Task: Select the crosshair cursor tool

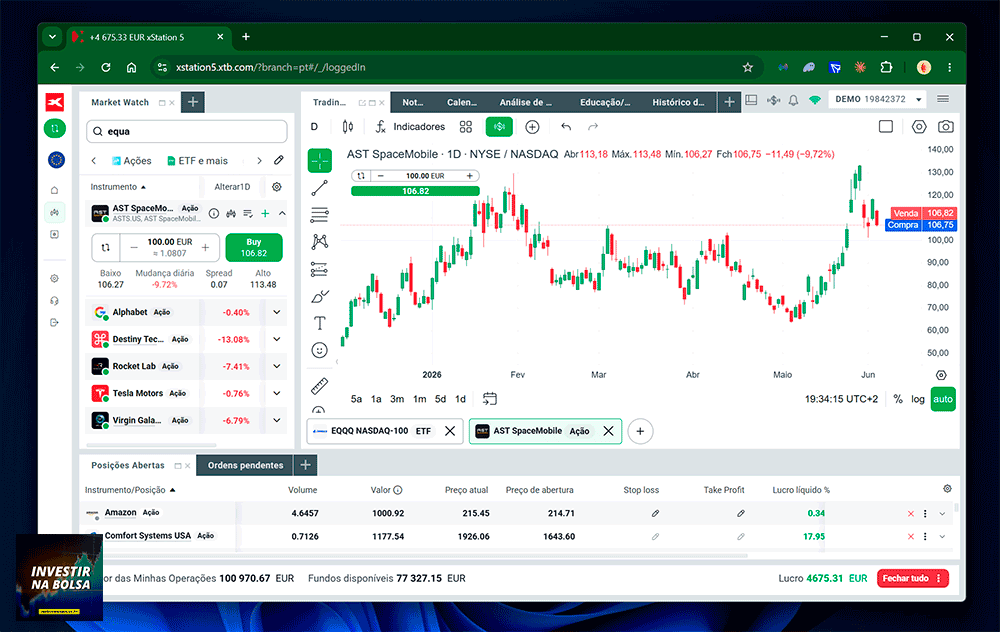Action: [320, 161]
